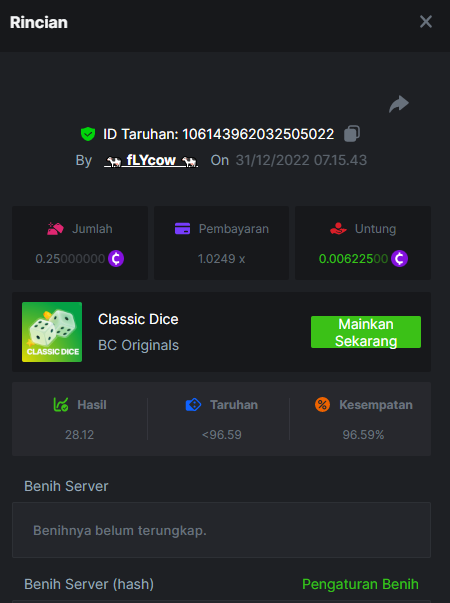Close the Rincian dialog
Screen dimensions: 450x603
pos(426,22)
